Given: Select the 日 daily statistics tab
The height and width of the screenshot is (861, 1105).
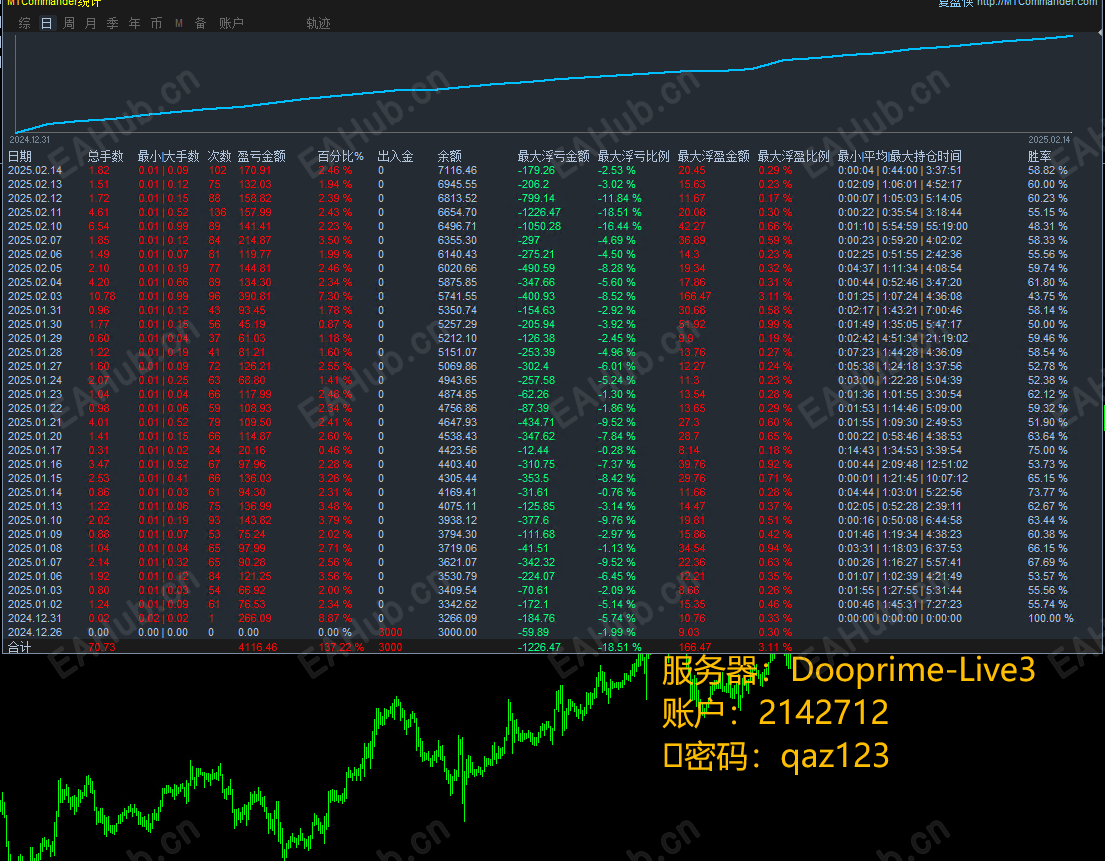Looking at the screenshot, I should [47, 23].
